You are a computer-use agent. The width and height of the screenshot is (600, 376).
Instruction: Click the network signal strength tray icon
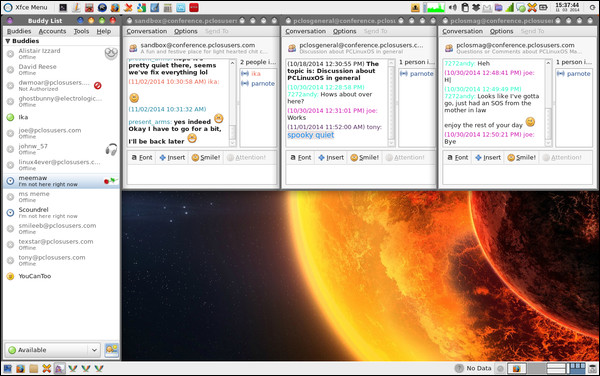click(x=510, y=7)
